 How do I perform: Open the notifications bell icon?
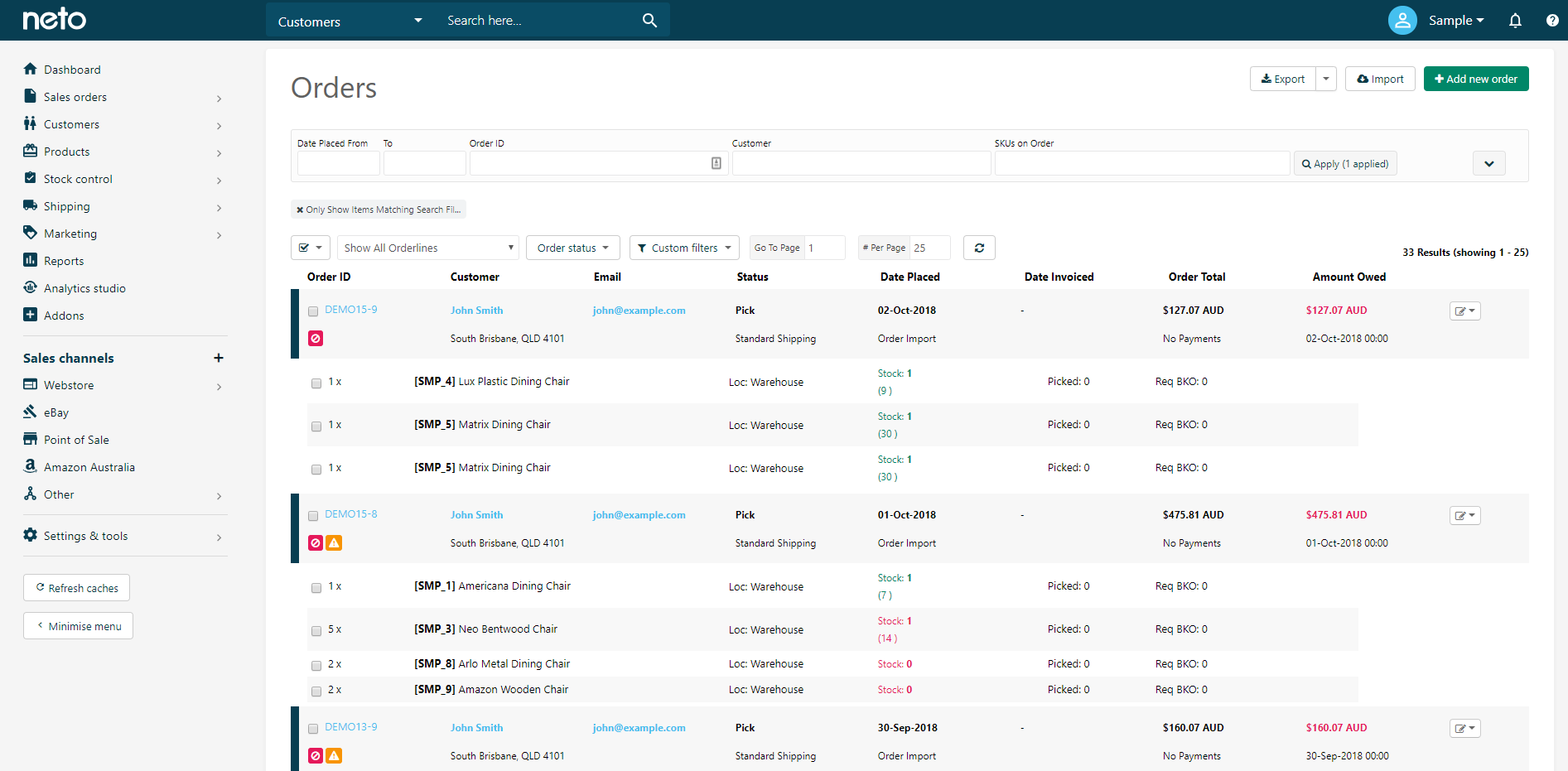point(1515,21)
